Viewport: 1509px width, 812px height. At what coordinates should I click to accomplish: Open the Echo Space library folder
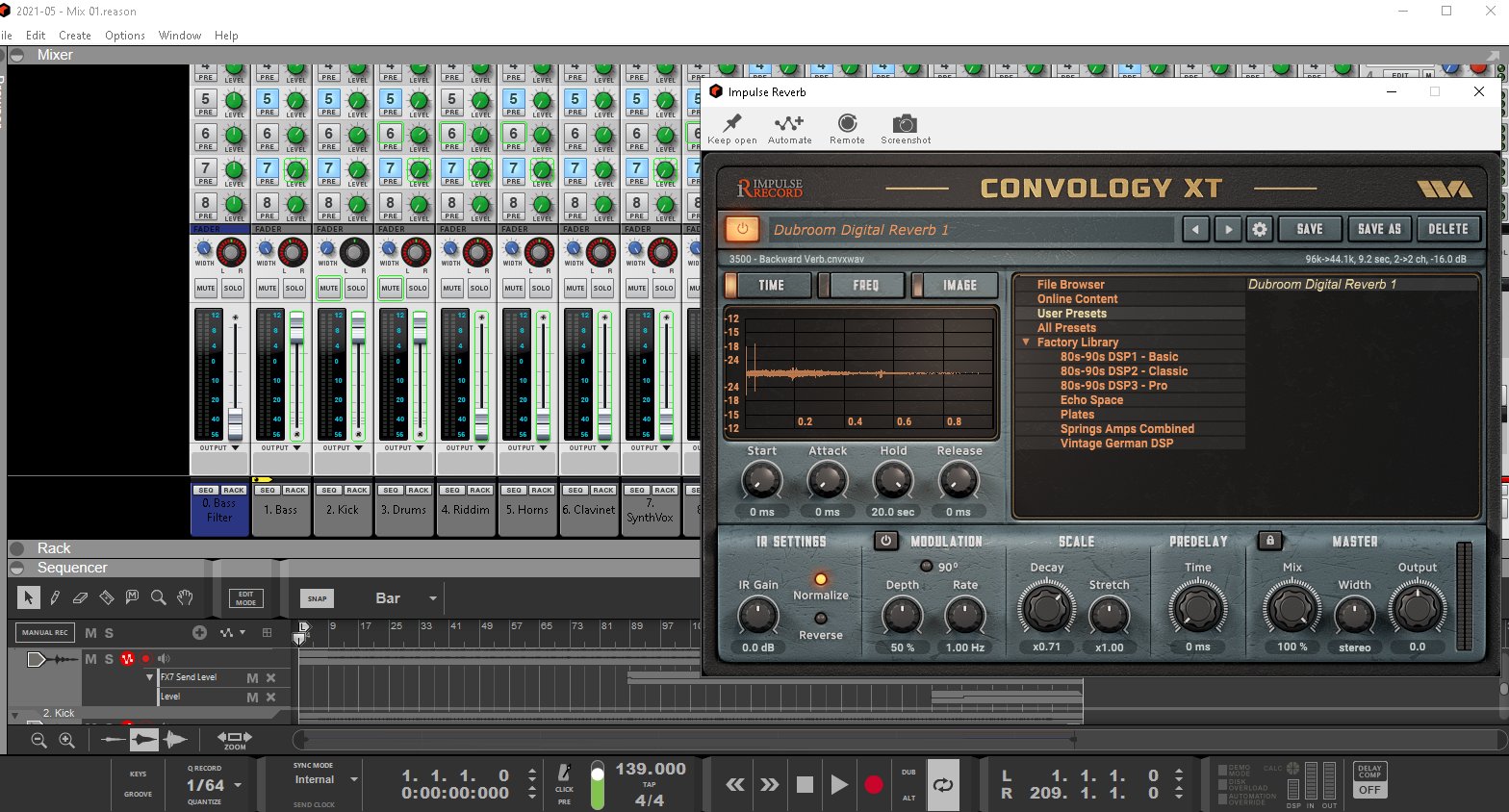(x=1091, y=400)
